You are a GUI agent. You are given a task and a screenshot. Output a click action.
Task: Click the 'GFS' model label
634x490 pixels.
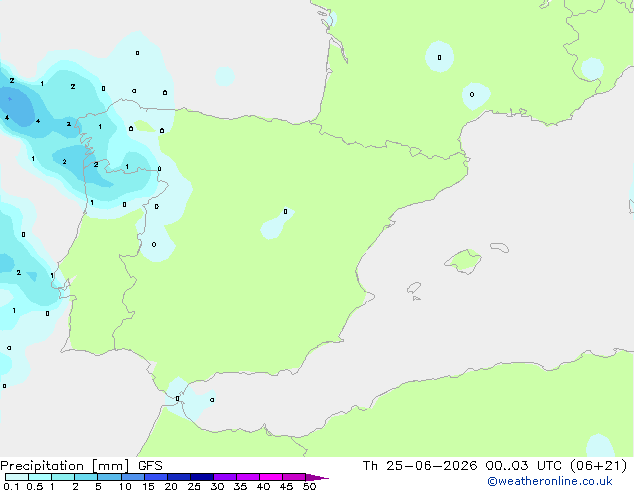coord(150,466)
